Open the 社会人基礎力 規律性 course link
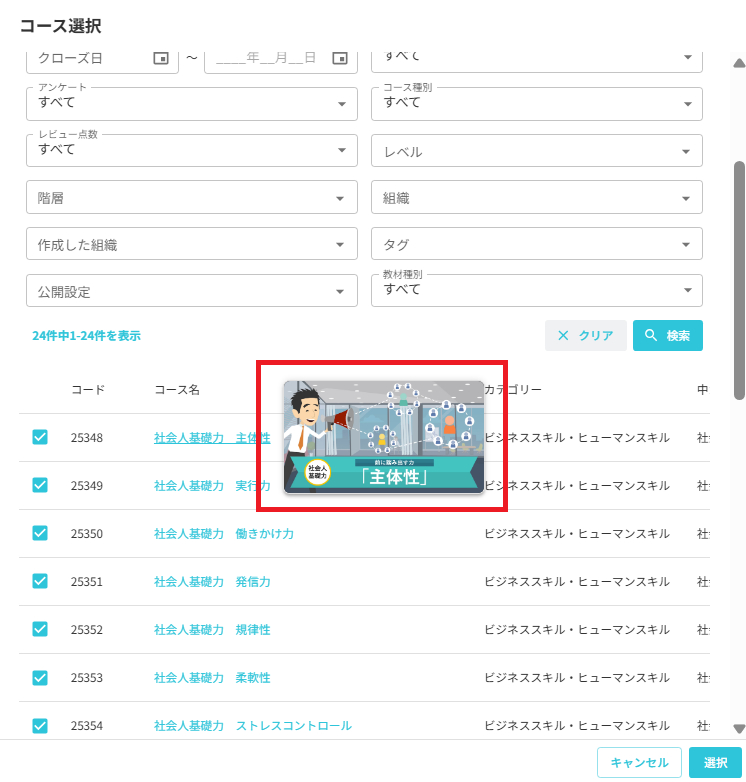 212,630
